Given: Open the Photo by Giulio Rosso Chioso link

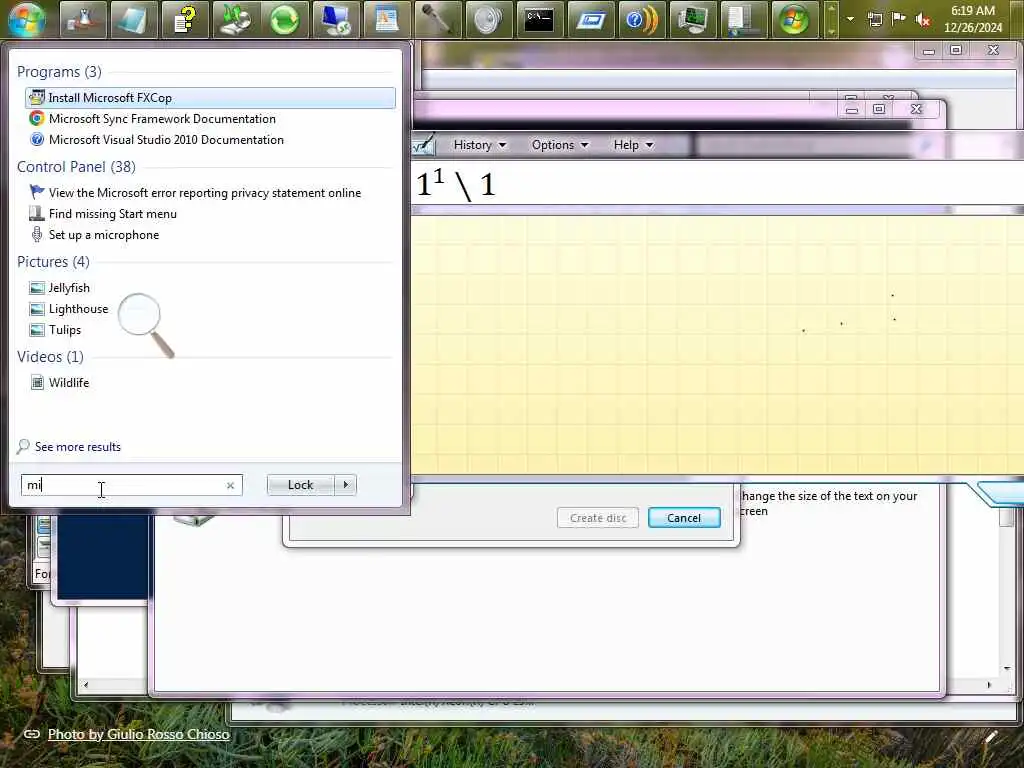Looking at the screenshot, I should pyautogui.click(x=138, y=734).
